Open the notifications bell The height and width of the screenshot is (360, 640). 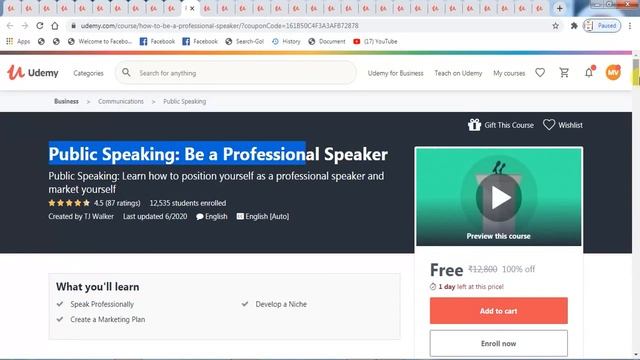589,73
